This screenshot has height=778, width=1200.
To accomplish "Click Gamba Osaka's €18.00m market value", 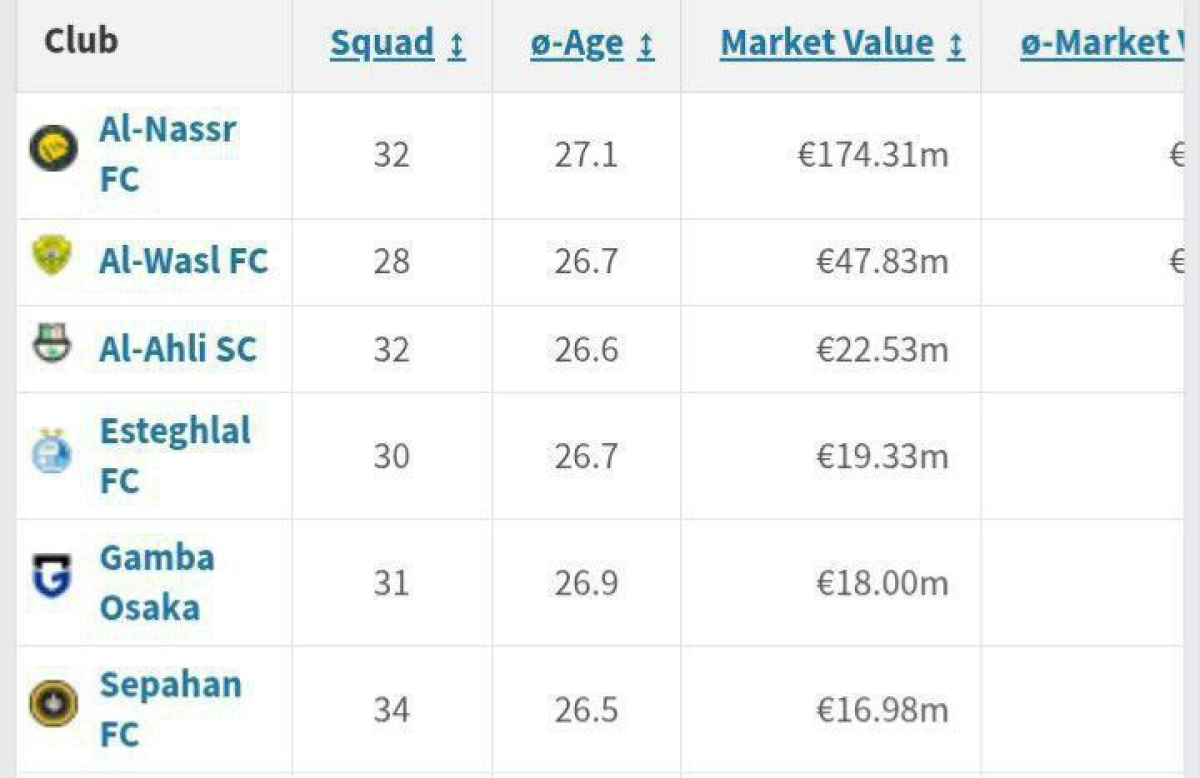I will (x=882, y=583).
